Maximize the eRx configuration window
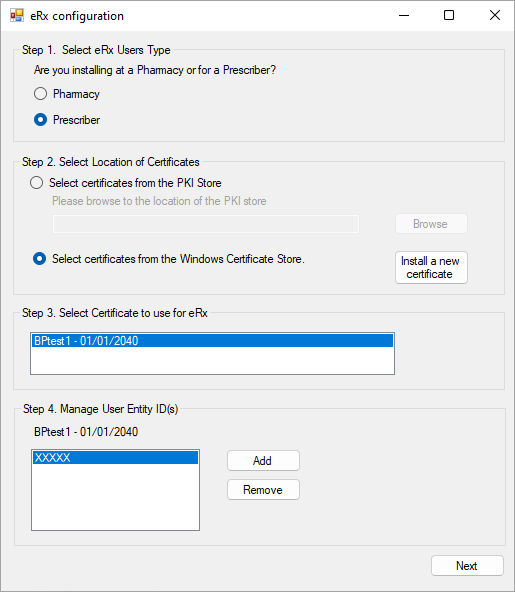 click(449, 15)
